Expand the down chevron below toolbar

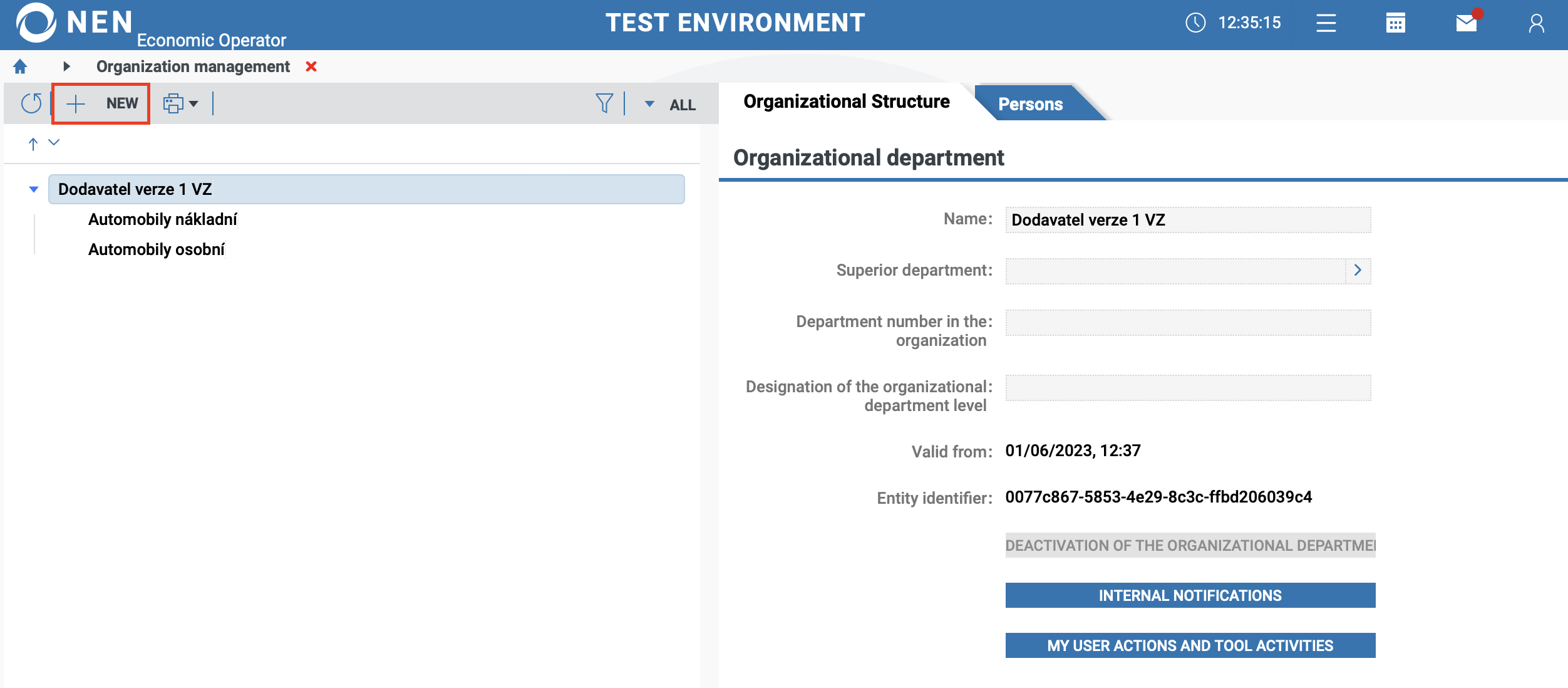point(54,142)
